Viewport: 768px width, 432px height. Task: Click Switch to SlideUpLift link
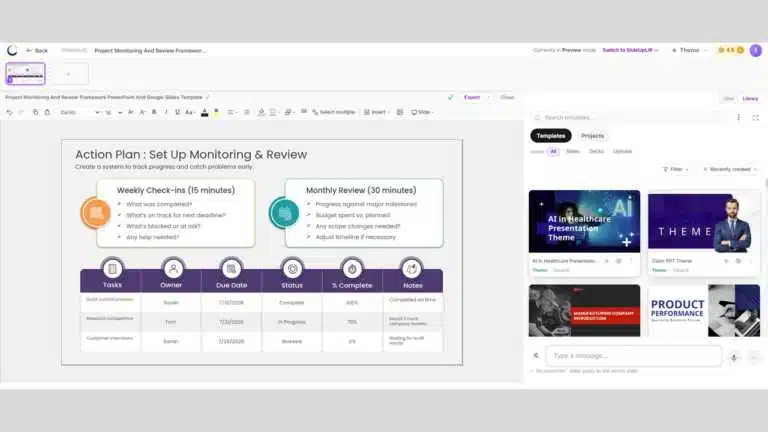click(629, 50)
